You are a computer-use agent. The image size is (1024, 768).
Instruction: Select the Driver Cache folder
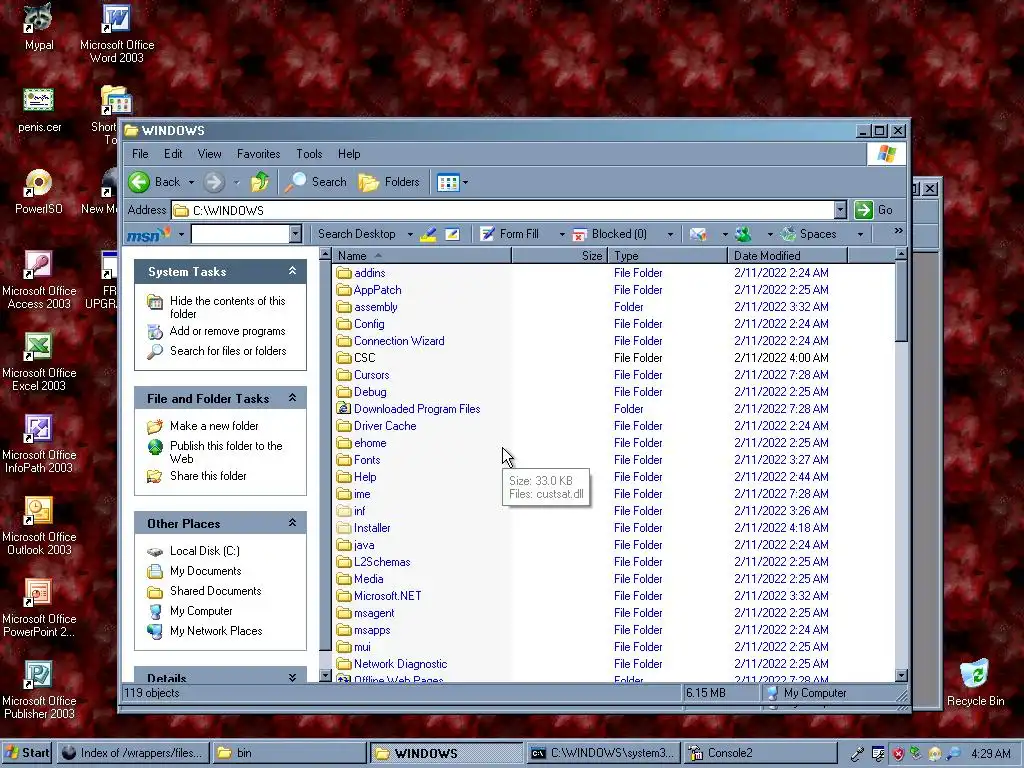385,426
